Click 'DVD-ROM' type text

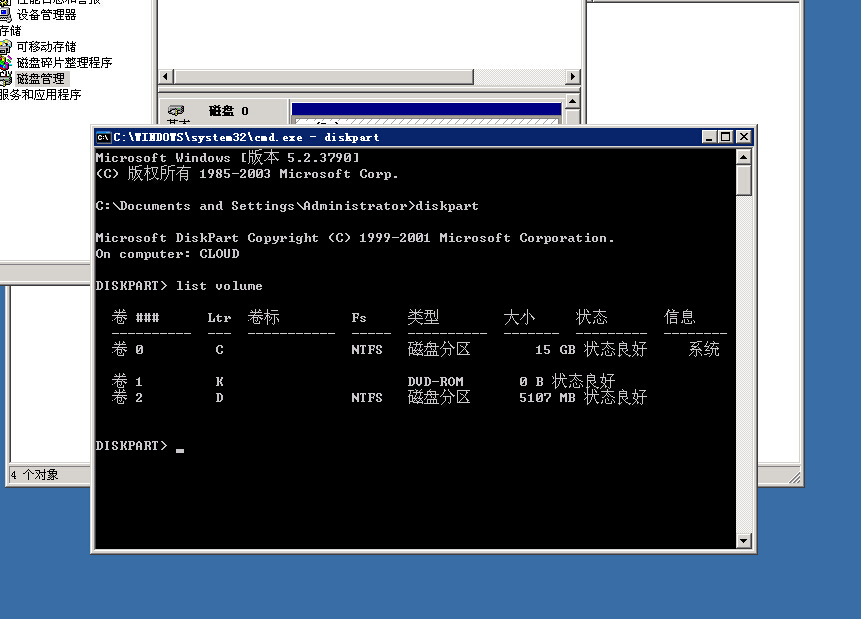[x=435, y=381]
